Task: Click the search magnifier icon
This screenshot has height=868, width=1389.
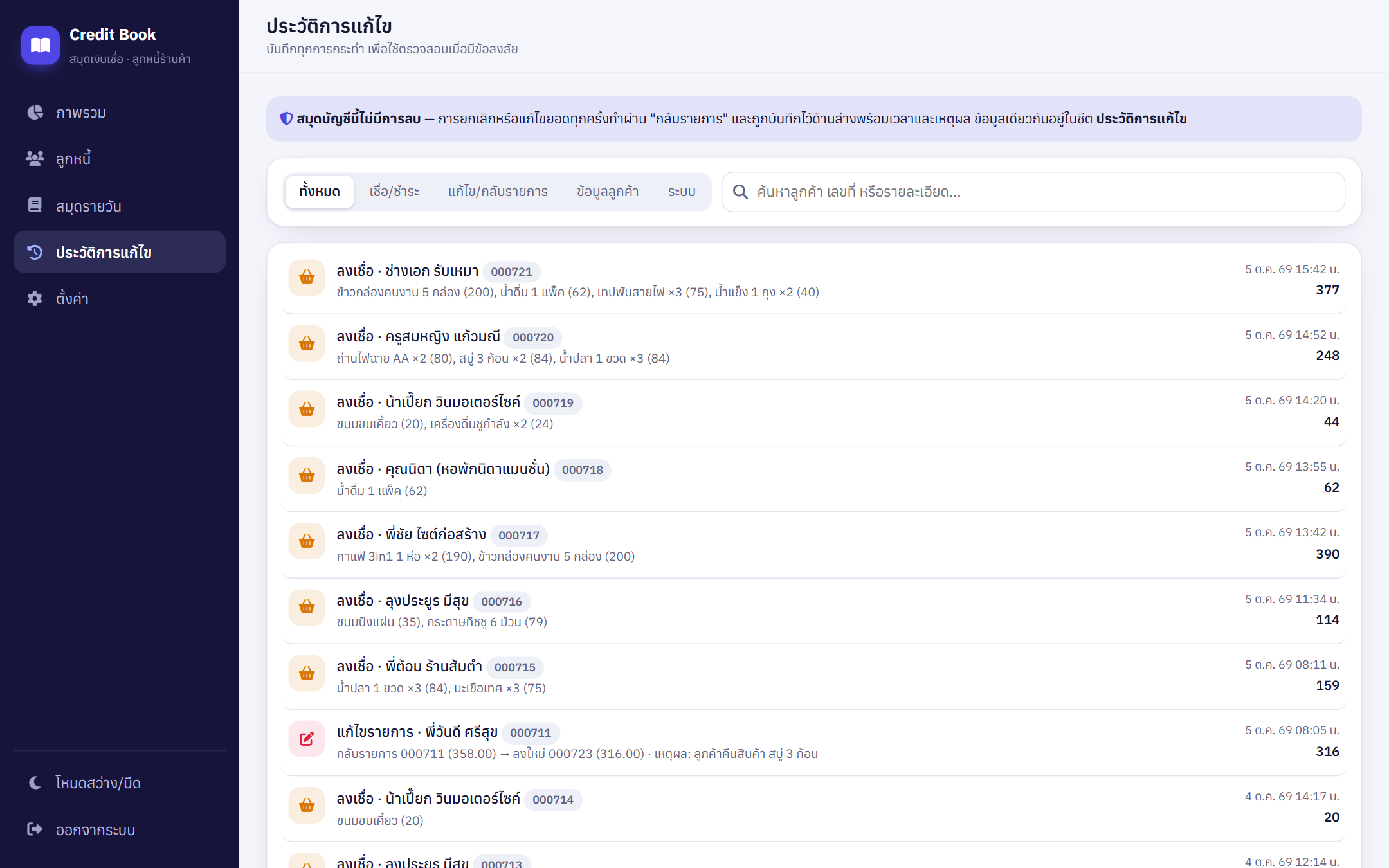Action: pos(740,192)
